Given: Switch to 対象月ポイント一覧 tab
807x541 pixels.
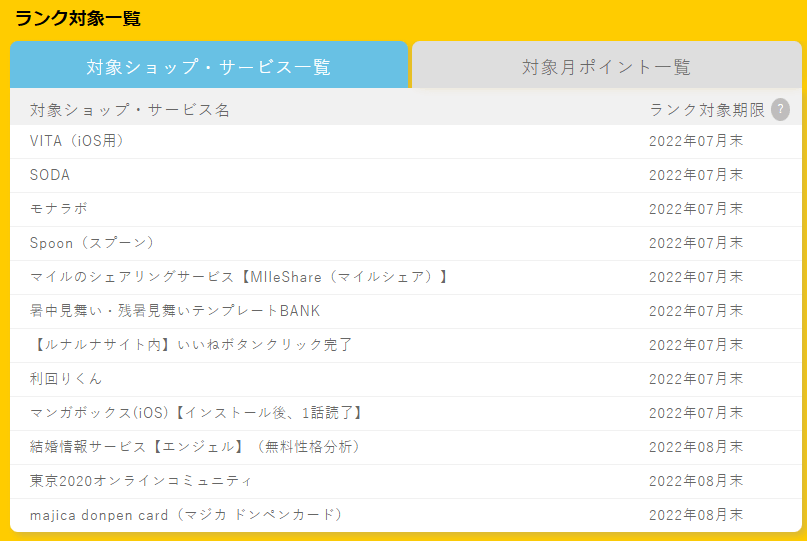Looking at the screenshot, I should pyautogui.click(x=607, y=65).
